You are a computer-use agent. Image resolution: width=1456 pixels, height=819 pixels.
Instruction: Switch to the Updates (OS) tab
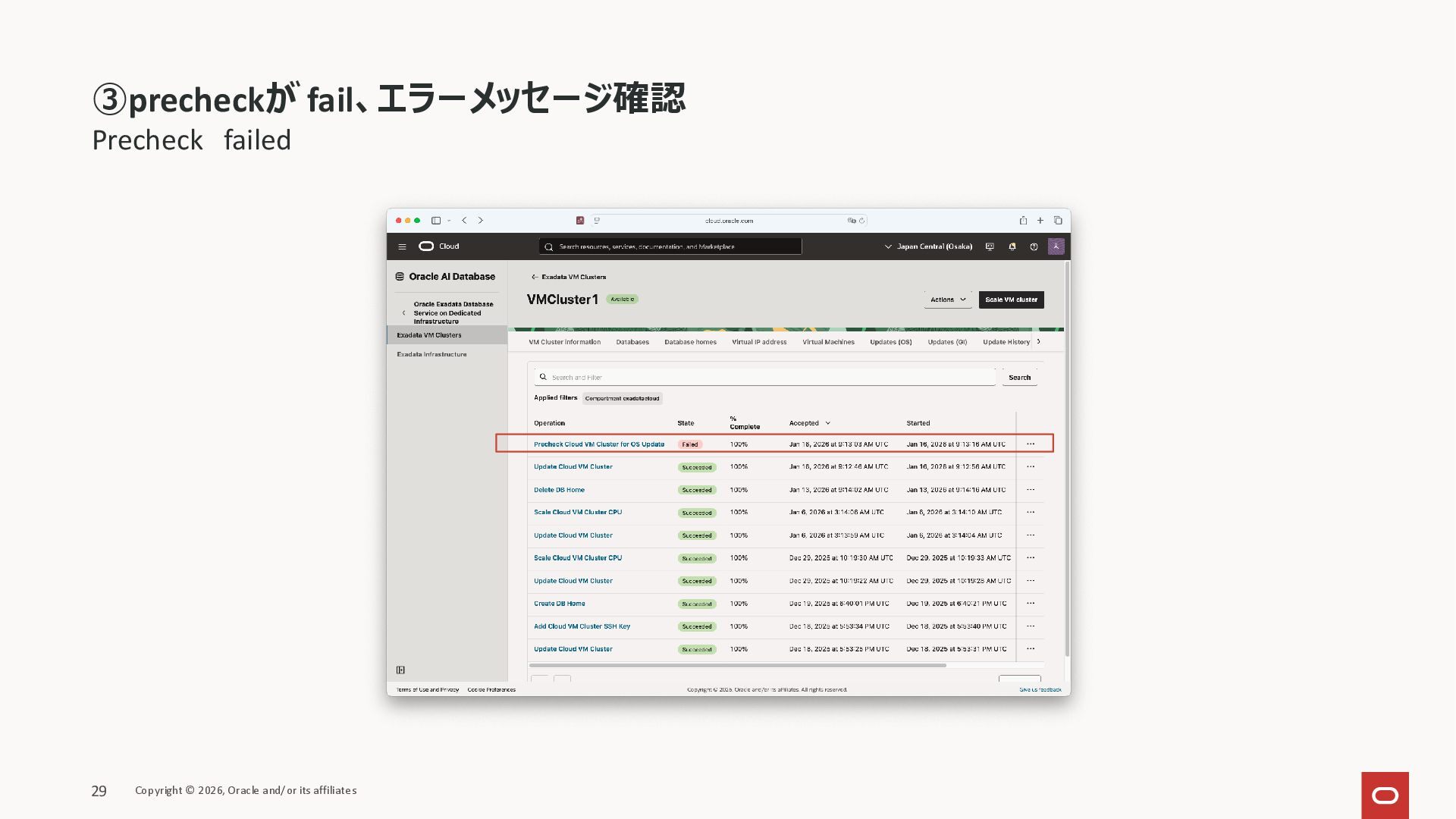[x=890, y=342]
